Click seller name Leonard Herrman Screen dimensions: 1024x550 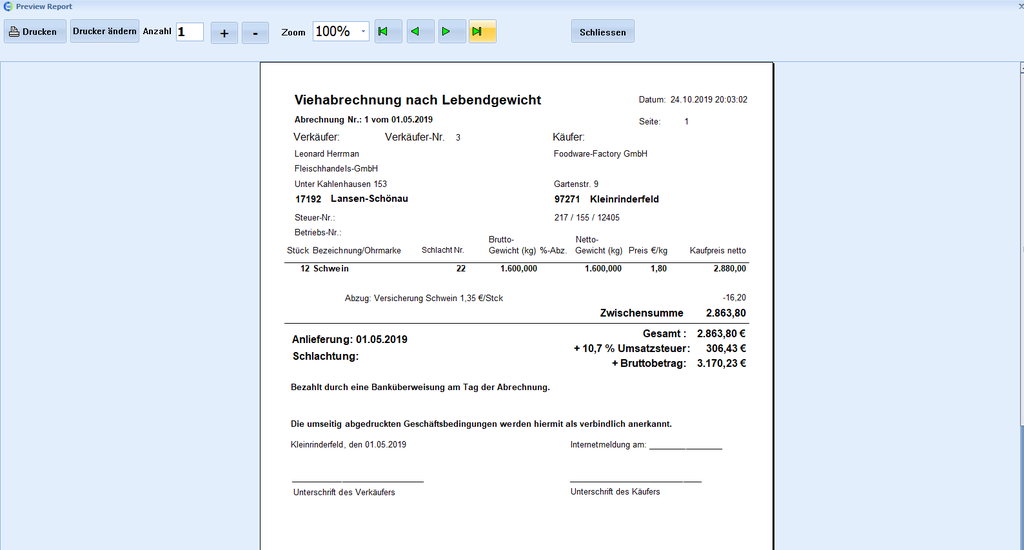(x=327, y=154)
